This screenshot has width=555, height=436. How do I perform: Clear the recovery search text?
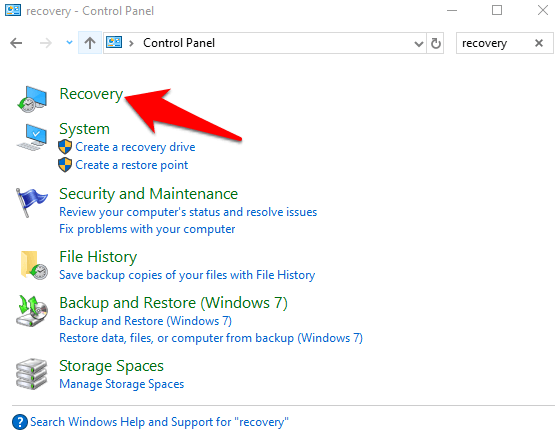(539, 43)
